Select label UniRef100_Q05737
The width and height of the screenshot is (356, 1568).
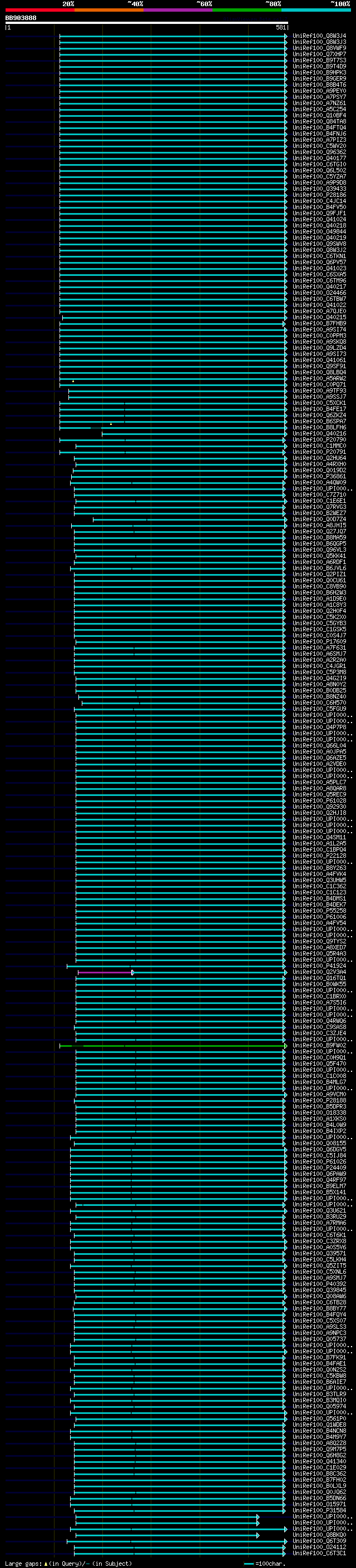[319, 1339]
